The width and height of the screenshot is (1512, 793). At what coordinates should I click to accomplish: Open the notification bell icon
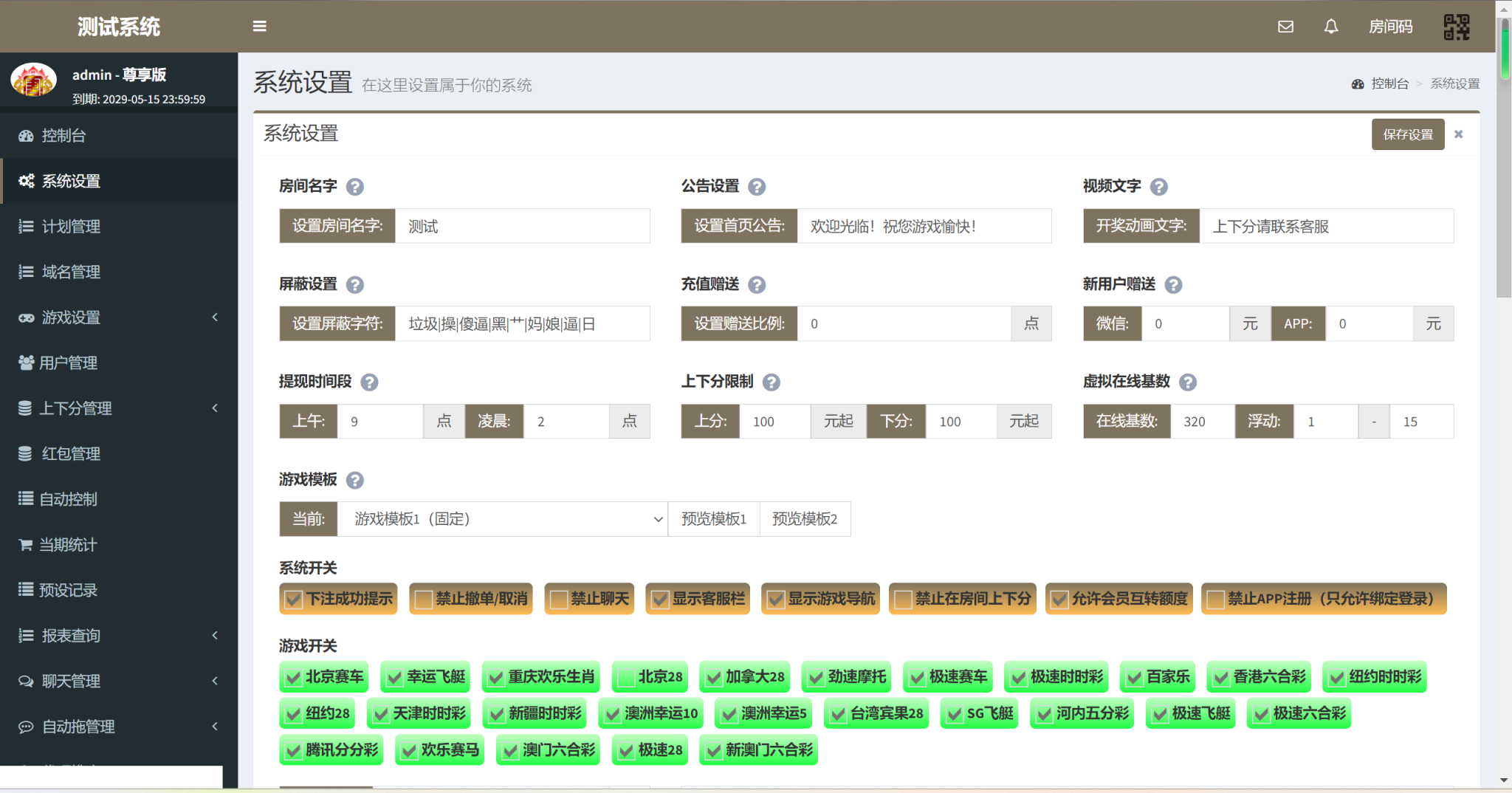click(x=1330, y=27)
